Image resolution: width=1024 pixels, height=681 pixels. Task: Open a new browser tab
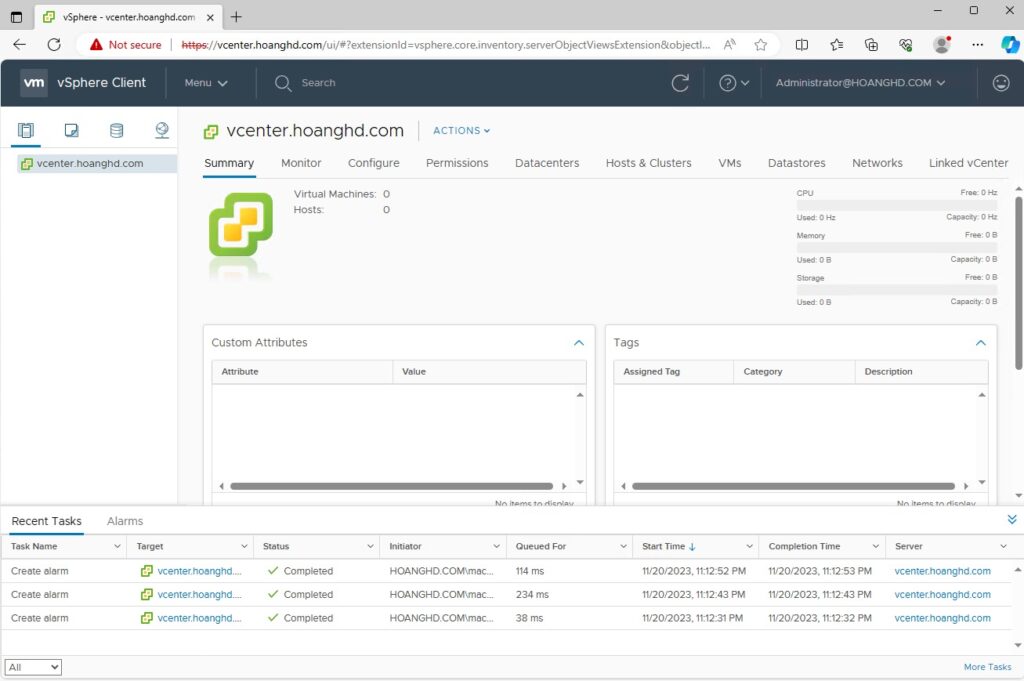[x=236, y=17]
